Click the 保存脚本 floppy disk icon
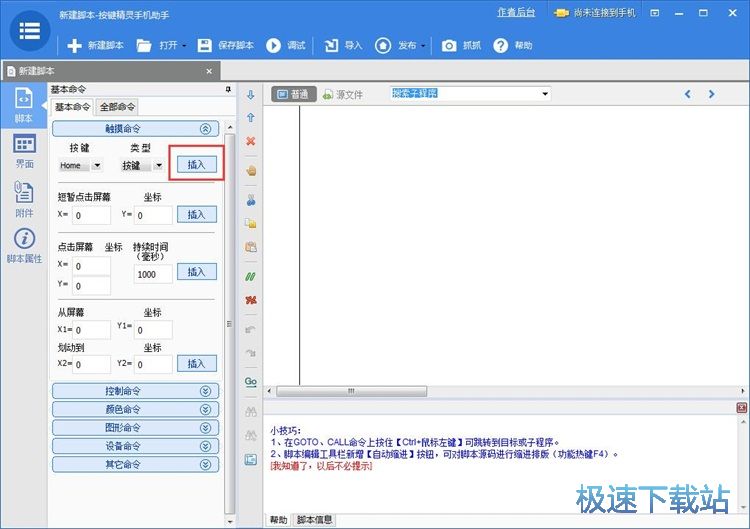750x529 pixels. (204, 45)
